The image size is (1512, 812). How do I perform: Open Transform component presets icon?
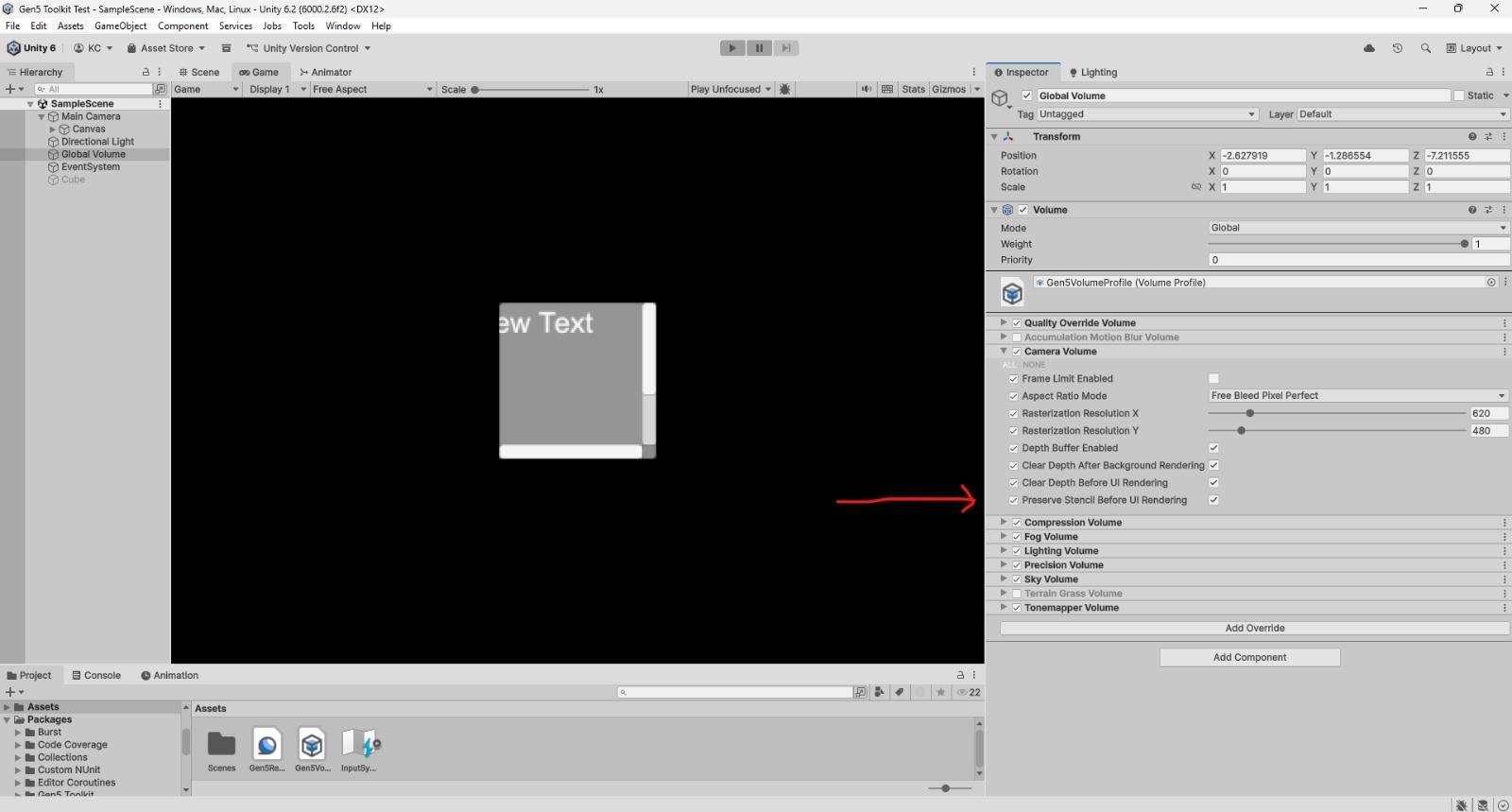click(x=1488, y=136)
